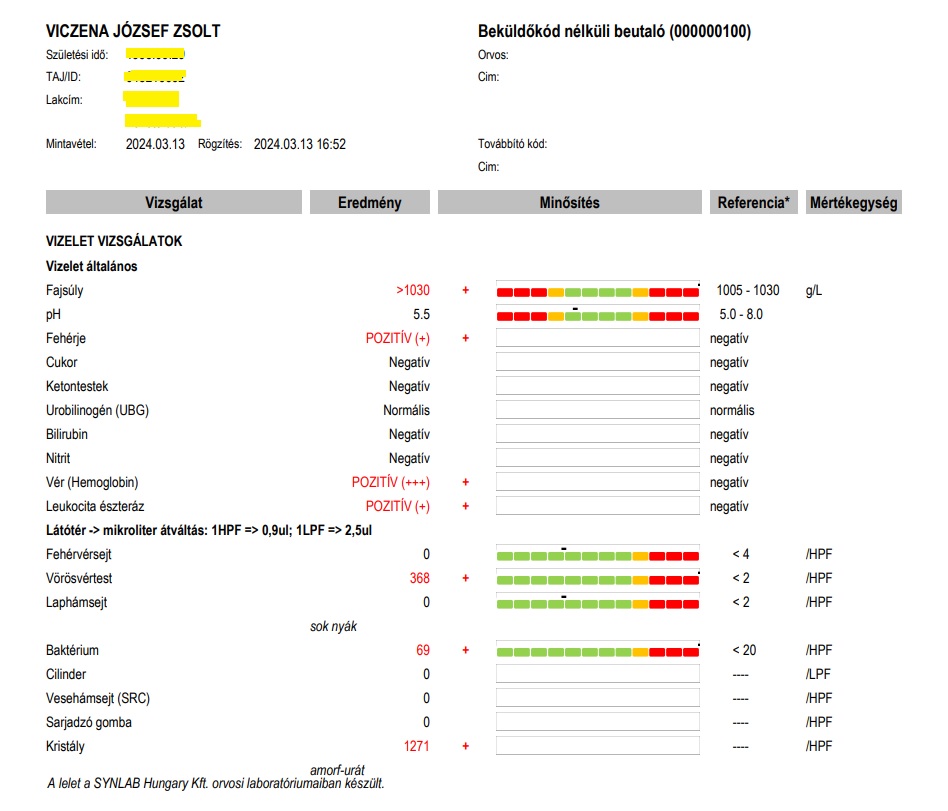Click the Eredmény column header
Screen dimensions: 948x811
[x=369, y=203]
